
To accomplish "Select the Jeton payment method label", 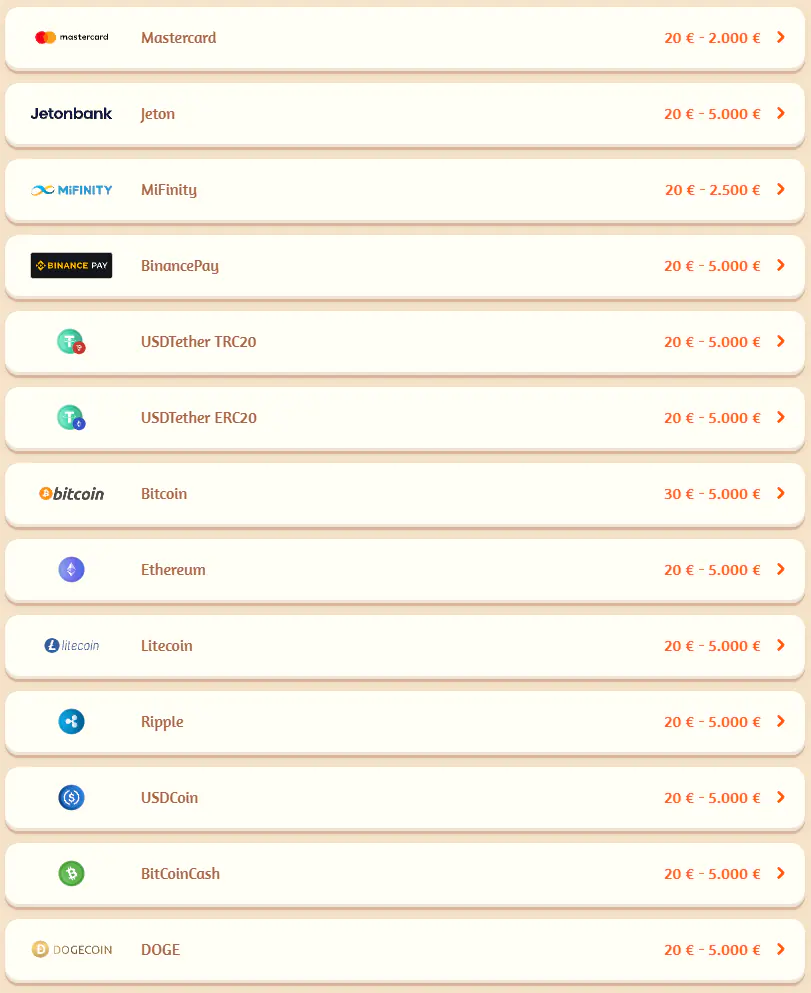I will (158, 114).
